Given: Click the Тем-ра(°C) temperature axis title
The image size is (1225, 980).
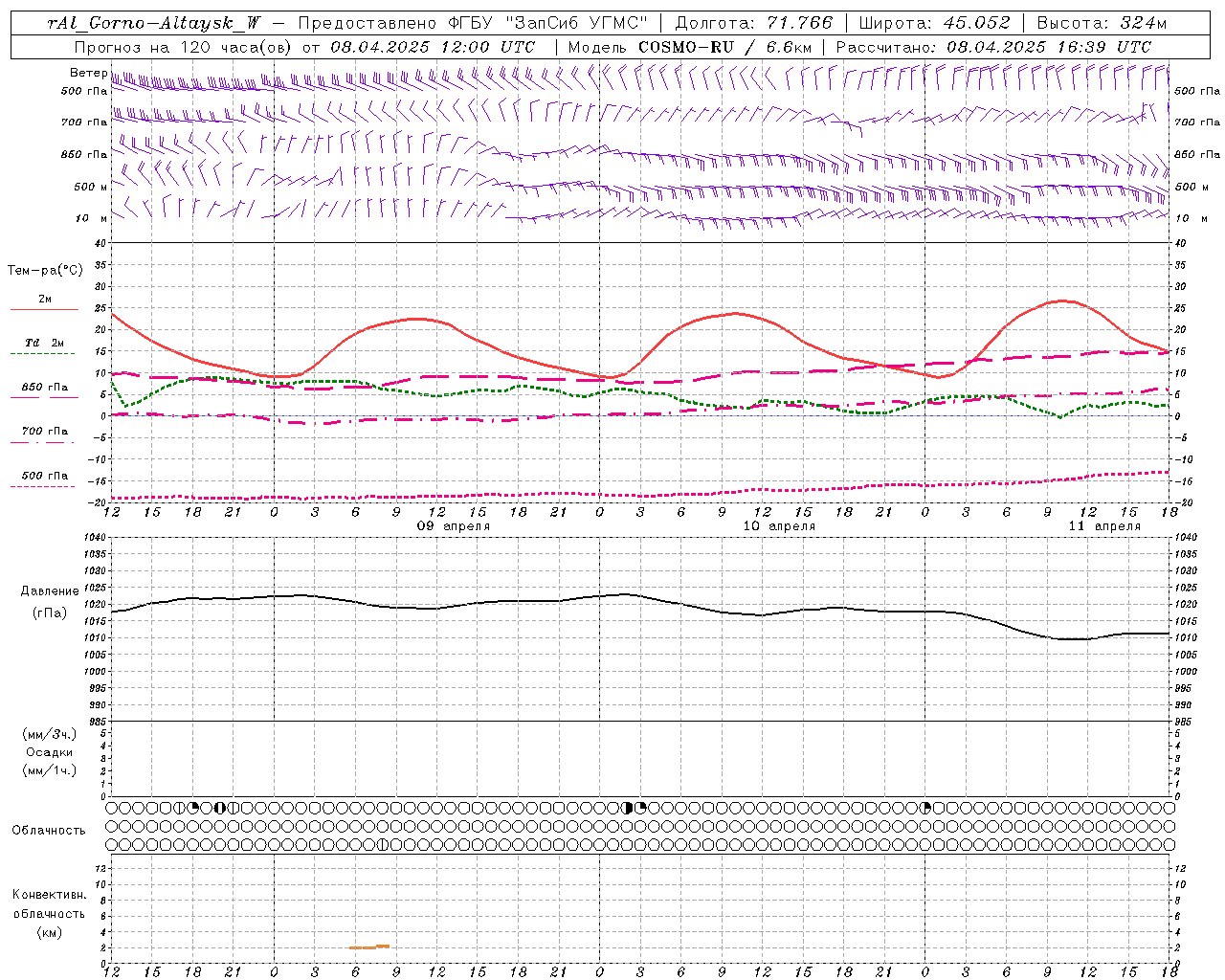Looking at the screenshot, I should (x=45, y=271).
